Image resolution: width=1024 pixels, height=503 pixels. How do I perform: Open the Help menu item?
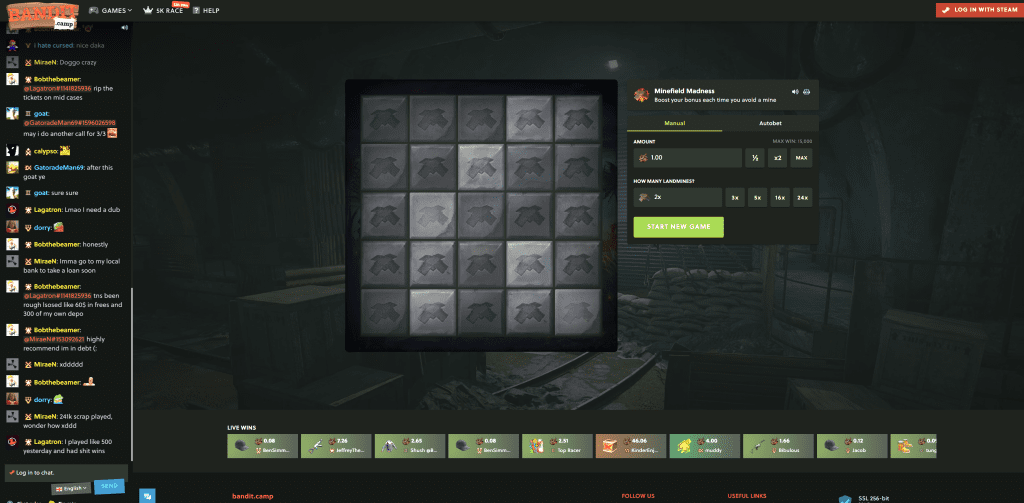(x=206, y=10)
